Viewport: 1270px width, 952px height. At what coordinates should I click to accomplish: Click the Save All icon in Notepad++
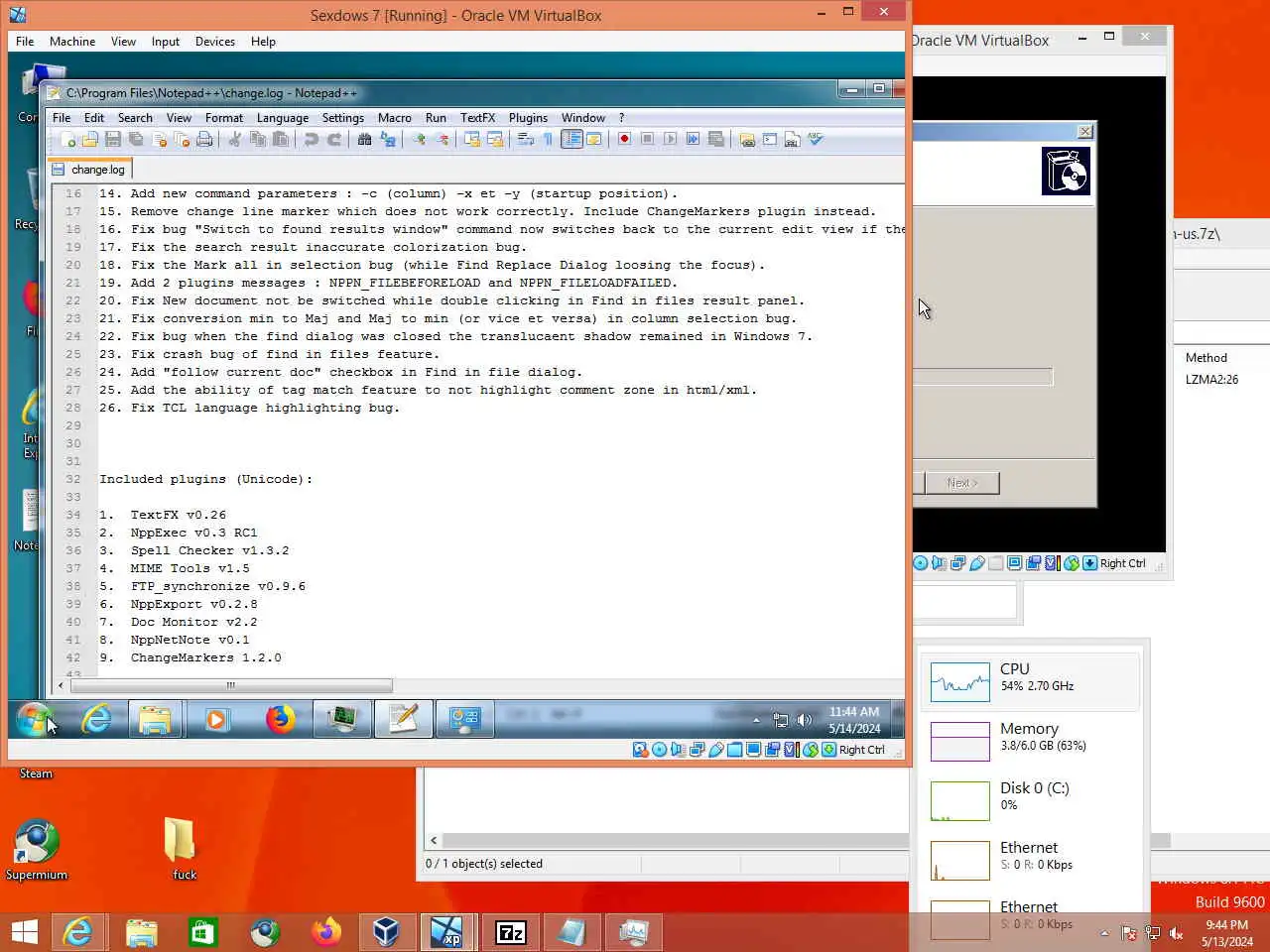click(136, 140)
